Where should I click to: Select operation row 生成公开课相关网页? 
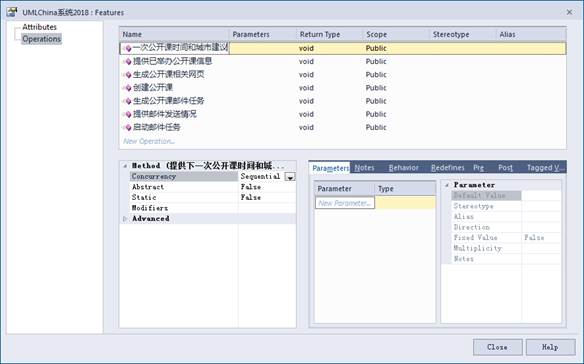click(343, 75)
